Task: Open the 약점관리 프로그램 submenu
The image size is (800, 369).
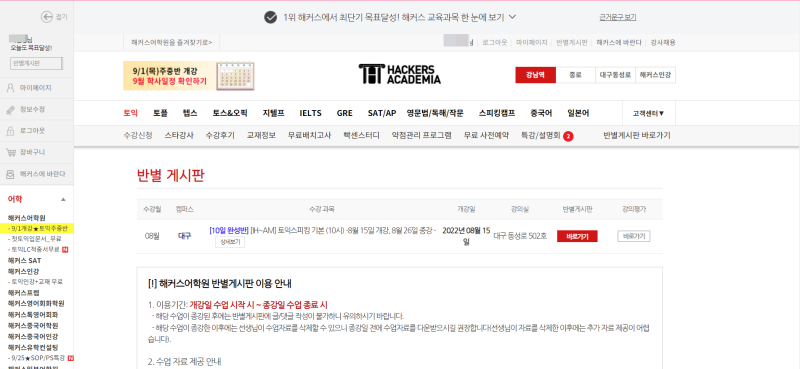Action: (x=421, y=136)
